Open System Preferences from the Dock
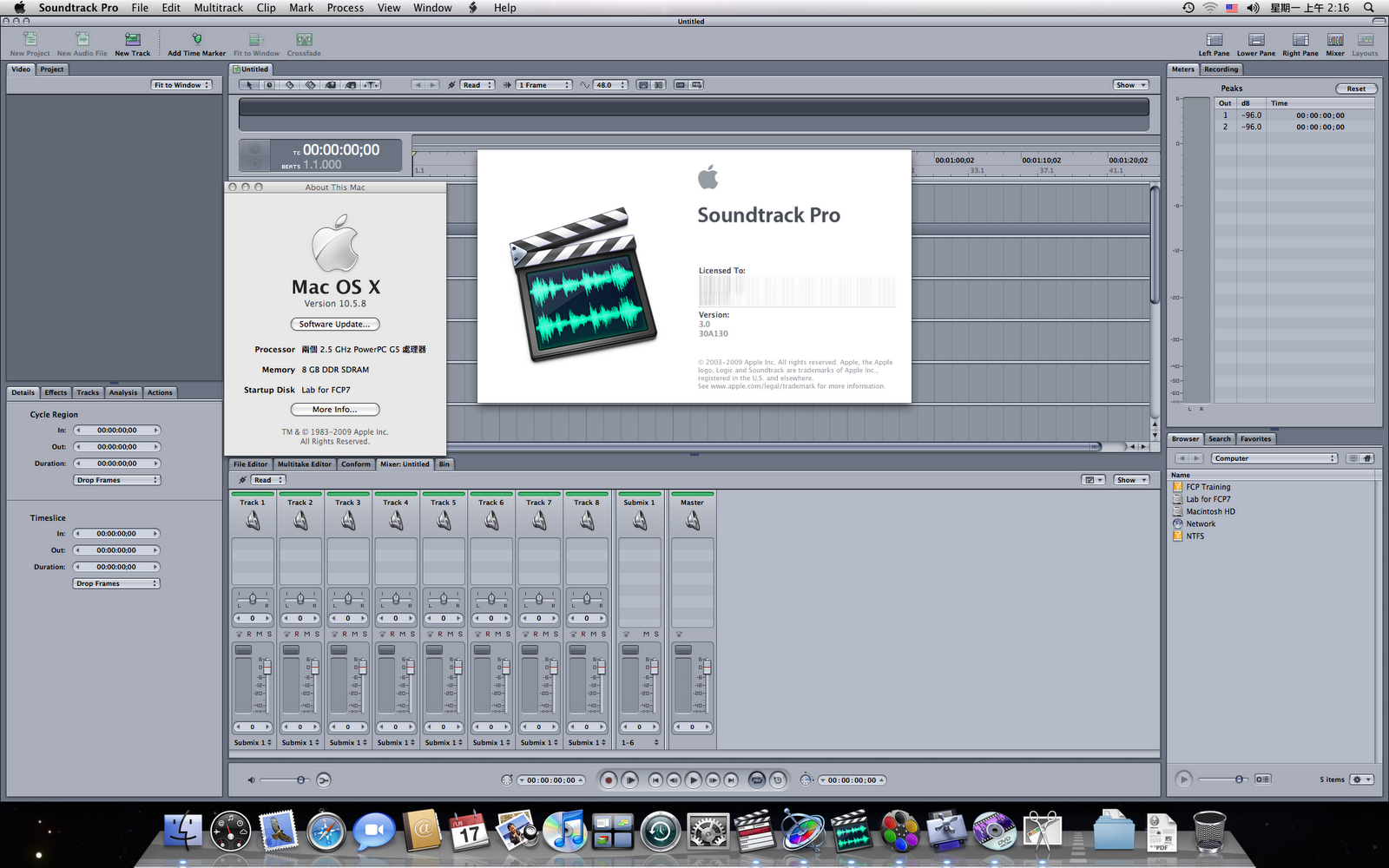 pos(708,831)
